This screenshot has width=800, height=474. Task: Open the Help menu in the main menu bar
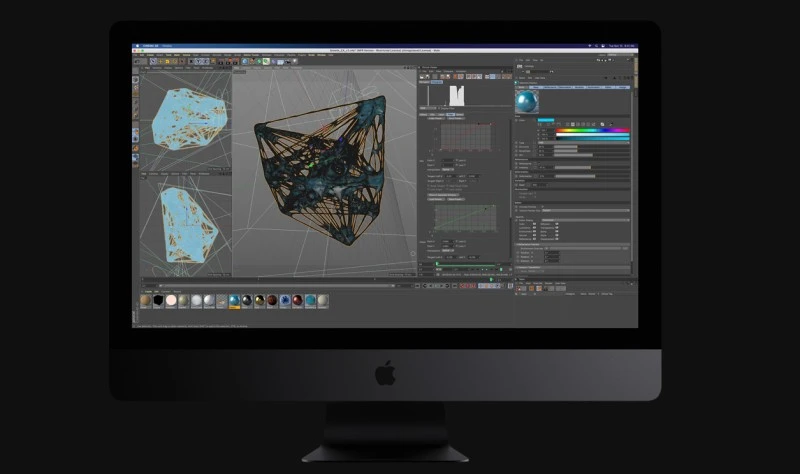pos(330,55)
